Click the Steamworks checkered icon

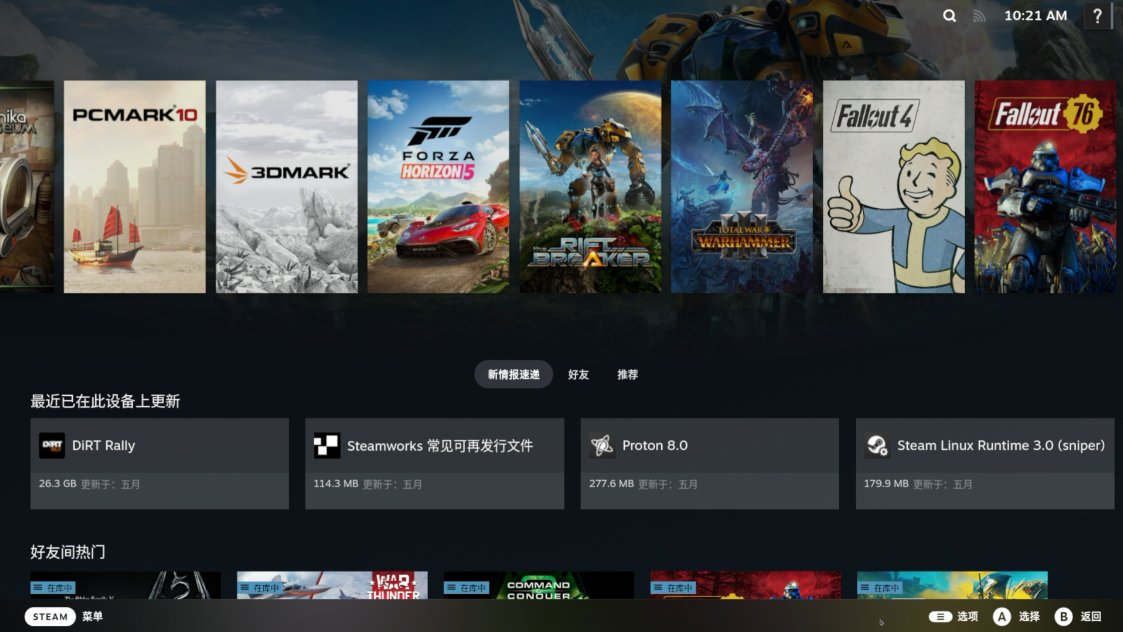point(327,446)
